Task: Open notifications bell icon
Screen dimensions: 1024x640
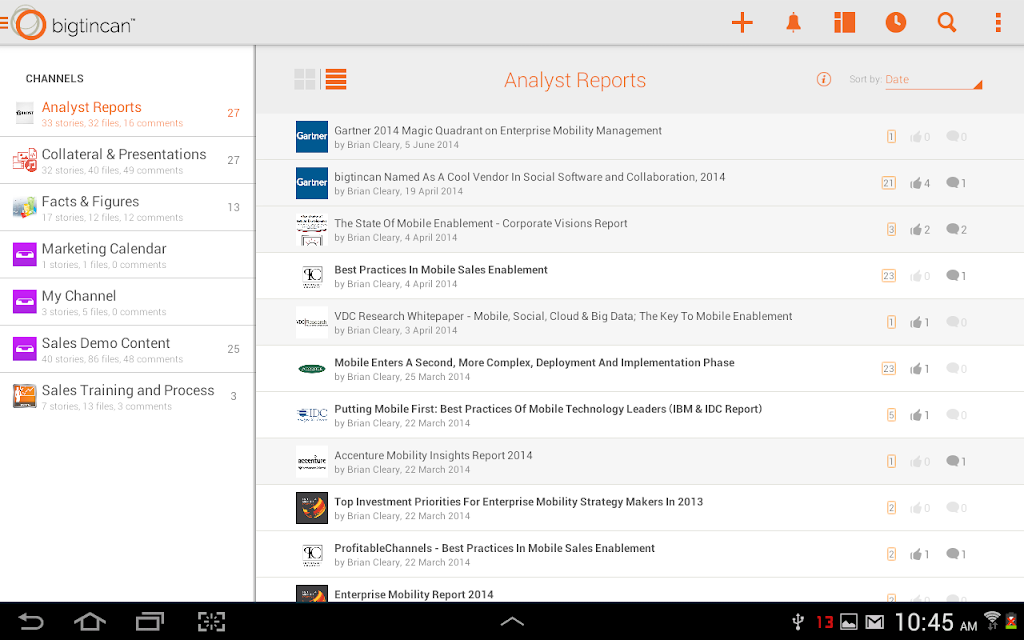Action: (793, 23)
